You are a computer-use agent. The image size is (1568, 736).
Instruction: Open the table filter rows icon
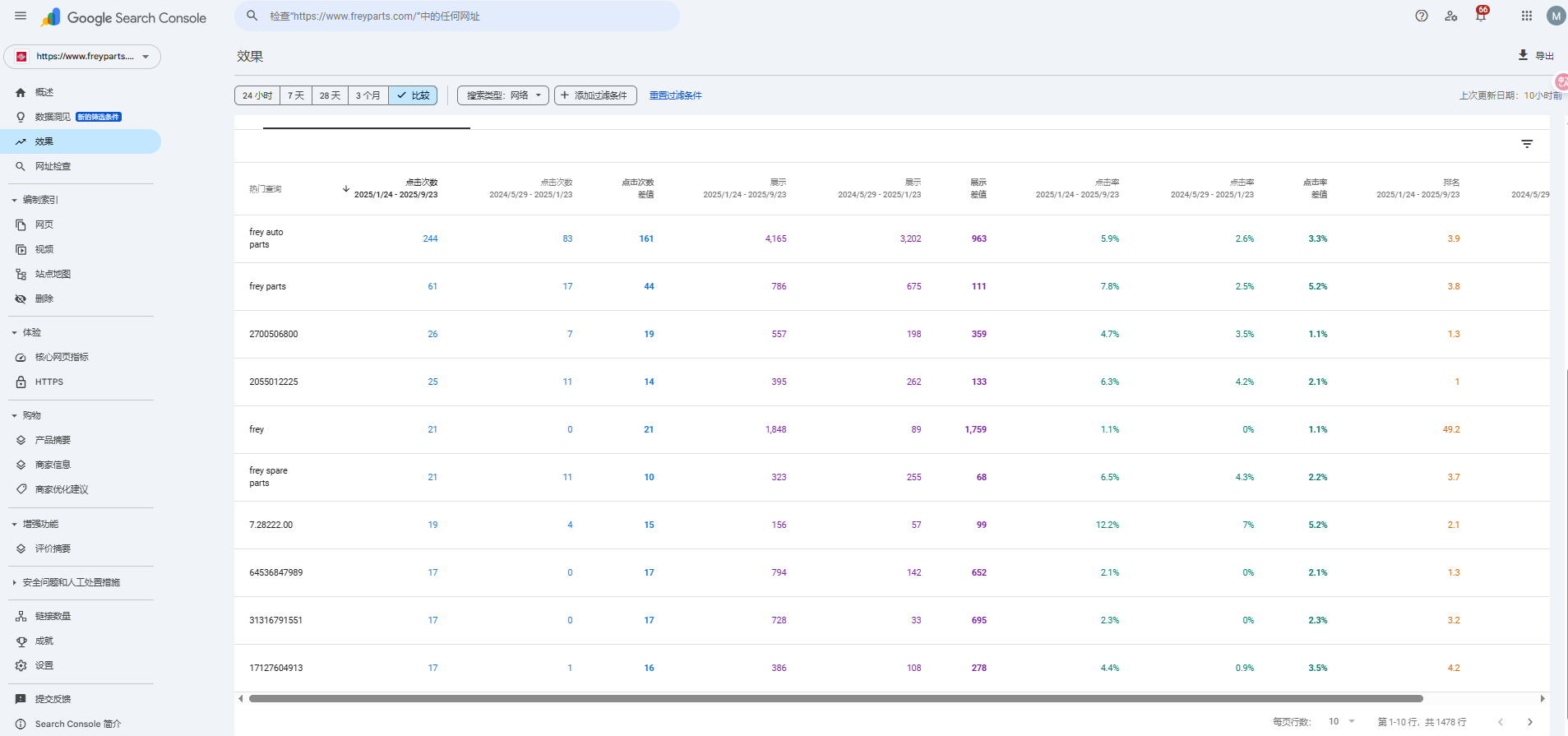(1526, 144)
